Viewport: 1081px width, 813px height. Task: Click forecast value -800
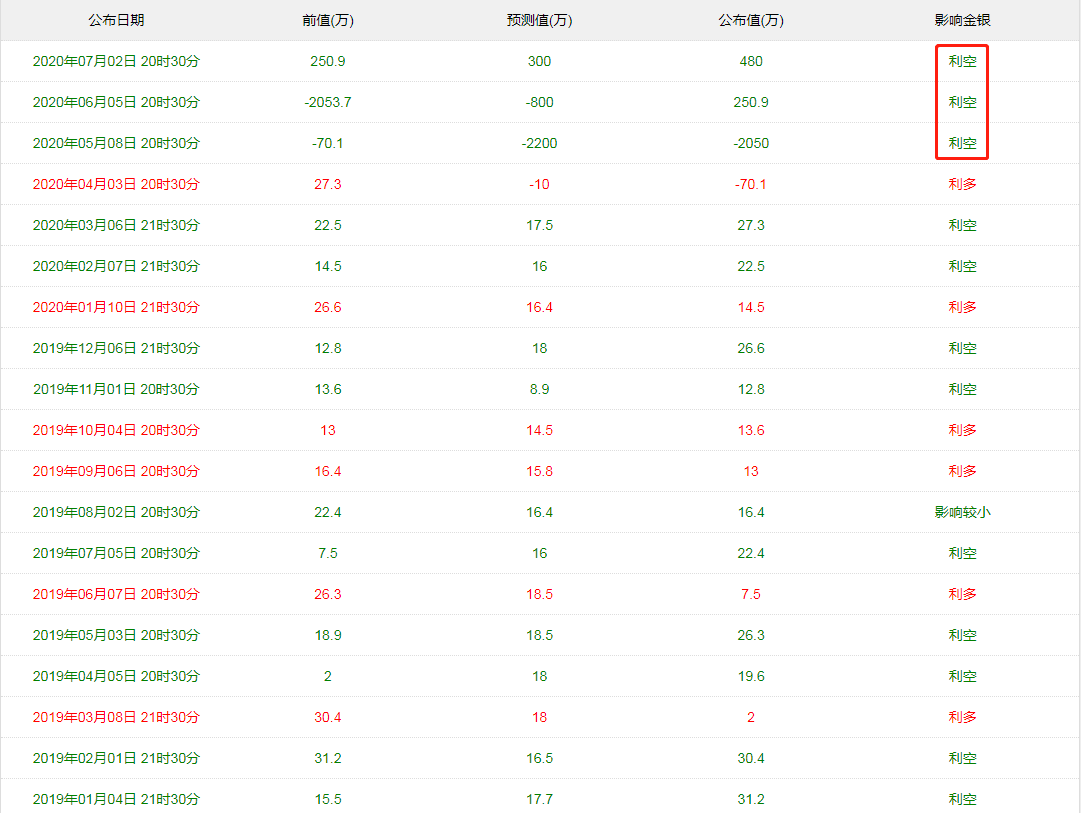click(539, 102)
